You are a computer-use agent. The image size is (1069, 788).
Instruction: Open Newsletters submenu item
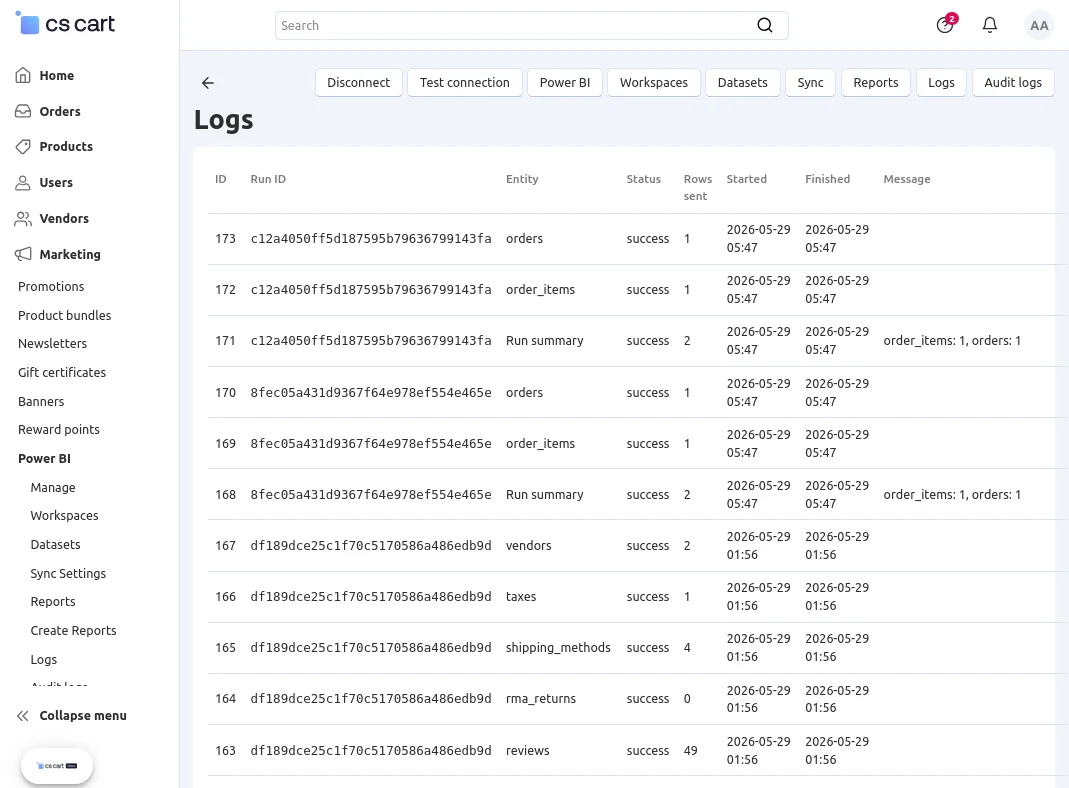tap(52, 344)
